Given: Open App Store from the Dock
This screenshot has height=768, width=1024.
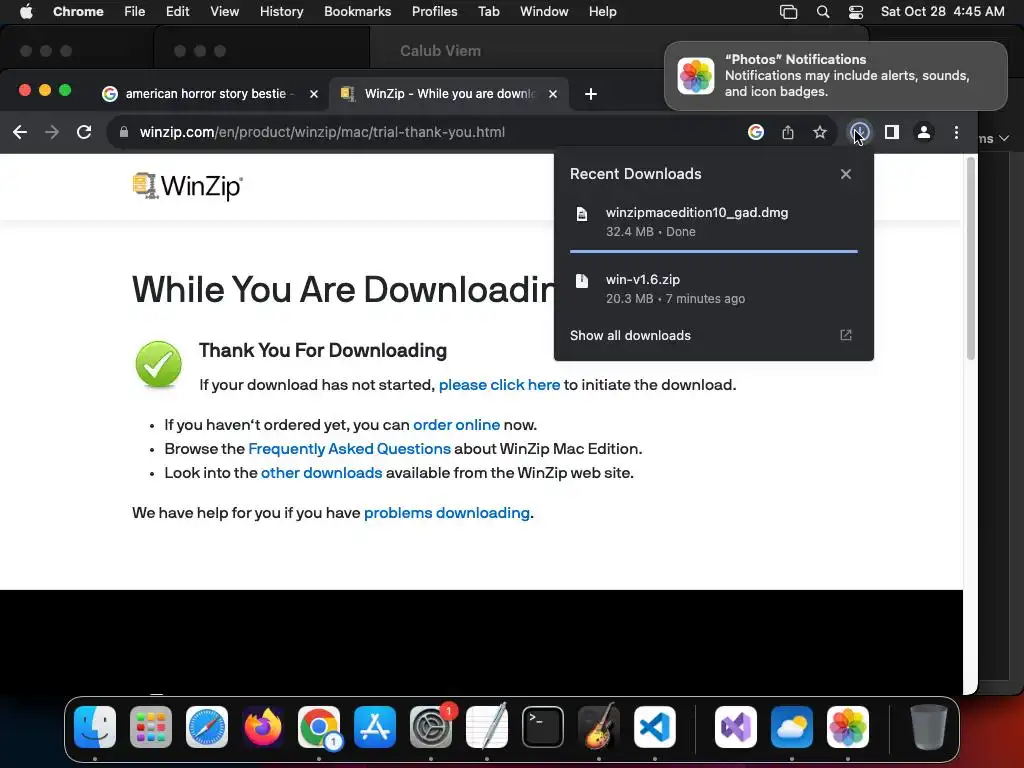Looking at the screenshot, I should pyautogui.click(x=375, y=727).
